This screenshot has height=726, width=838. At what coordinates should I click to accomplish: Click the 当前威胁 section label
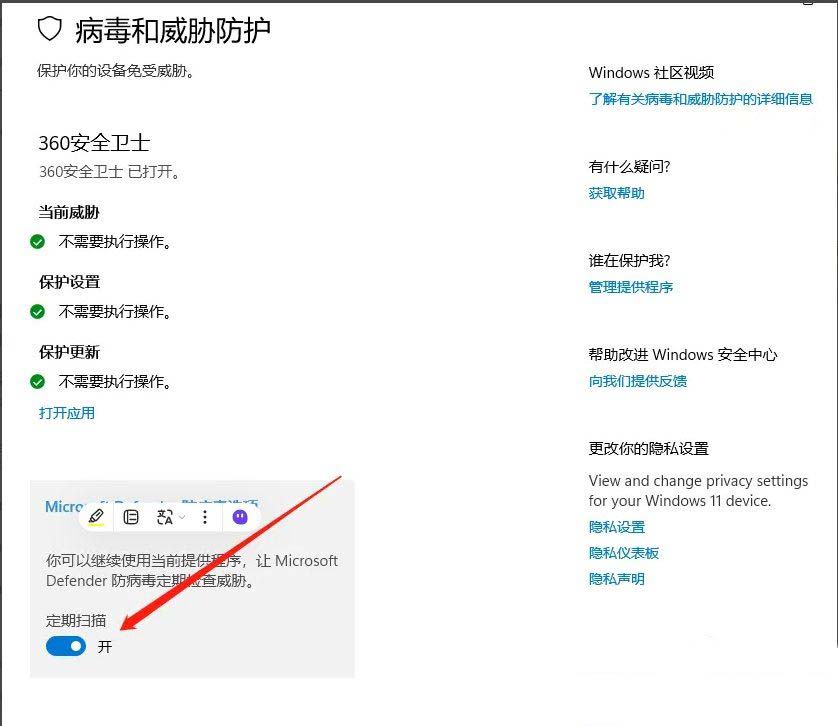[x=69, y=212]
